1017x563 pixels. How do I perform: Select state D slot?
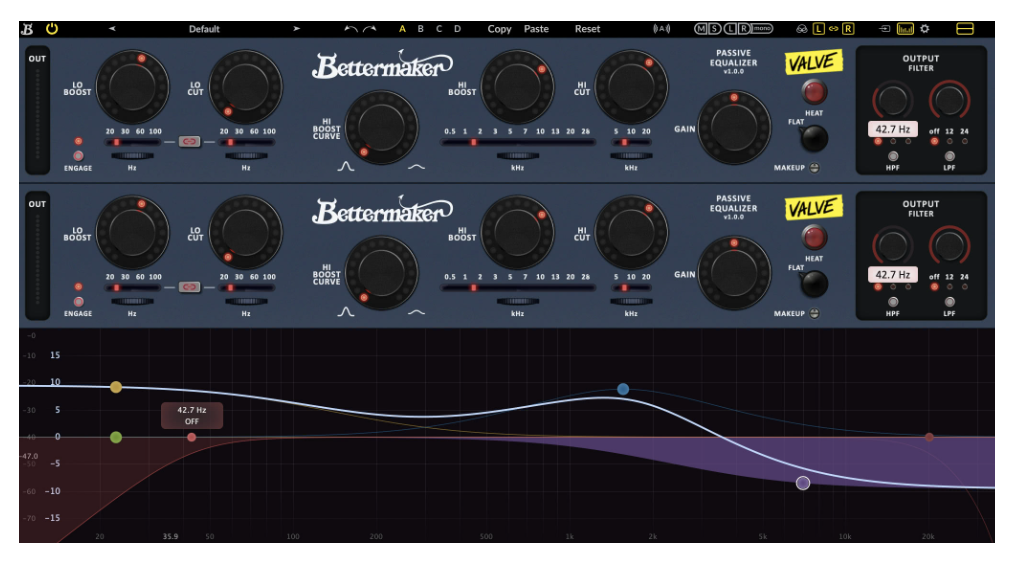pos(457,29)
